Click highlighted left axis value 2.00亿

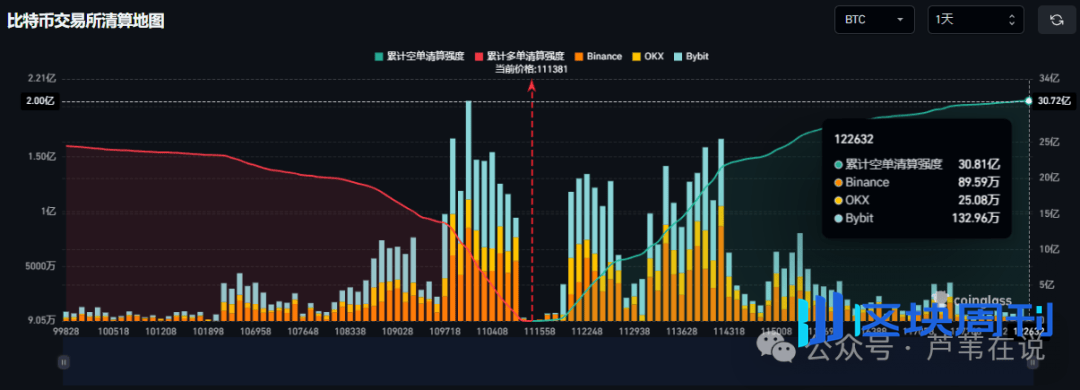(x=41, y=101)
